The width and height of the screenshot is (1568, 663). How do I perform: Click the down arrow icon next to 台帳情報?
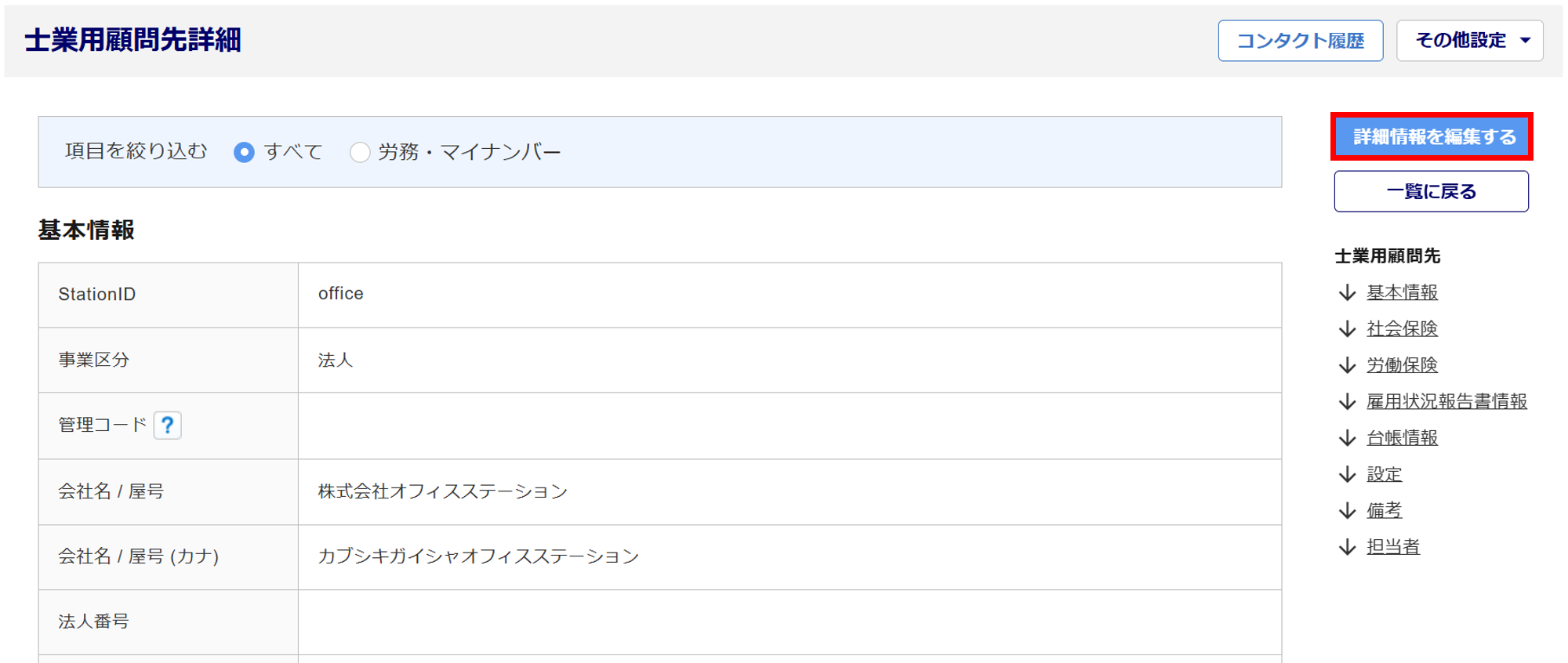pyautogui.click(x=1347, y=438)
